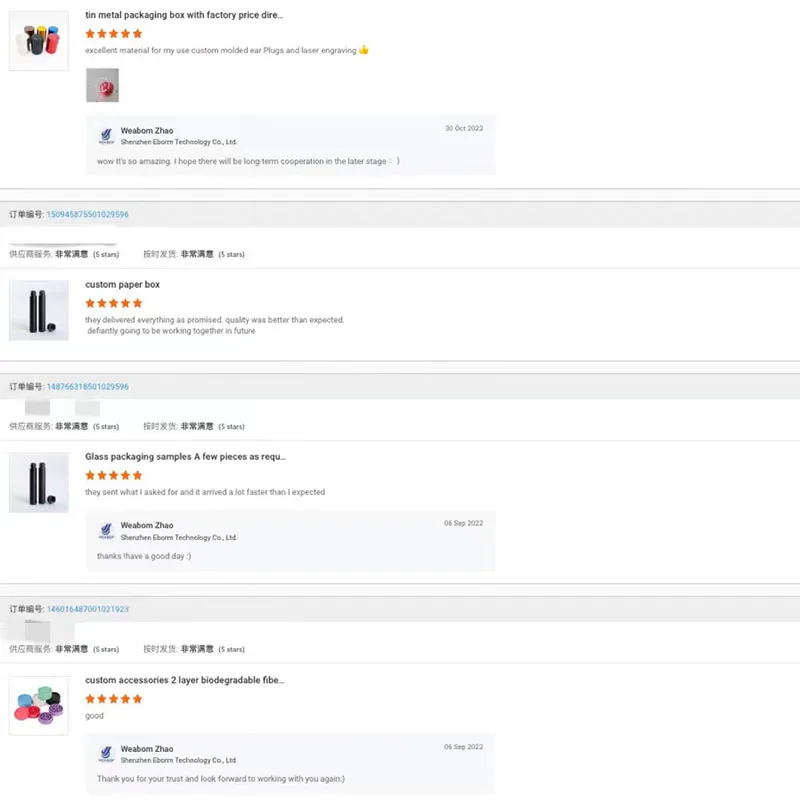This screenshot has height=800, width=800.
Task: Click the star rating under the Glass packaging samples title
Action: pos(114,475)
